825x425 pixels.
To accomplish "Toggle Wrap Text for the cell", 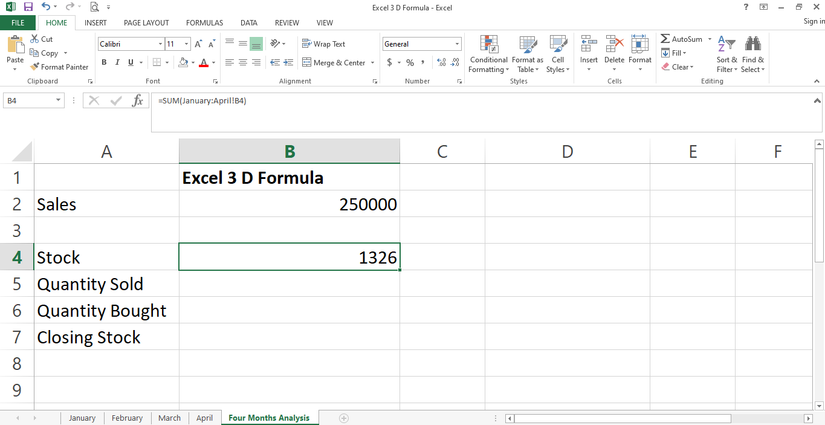I will coord(322,44).
